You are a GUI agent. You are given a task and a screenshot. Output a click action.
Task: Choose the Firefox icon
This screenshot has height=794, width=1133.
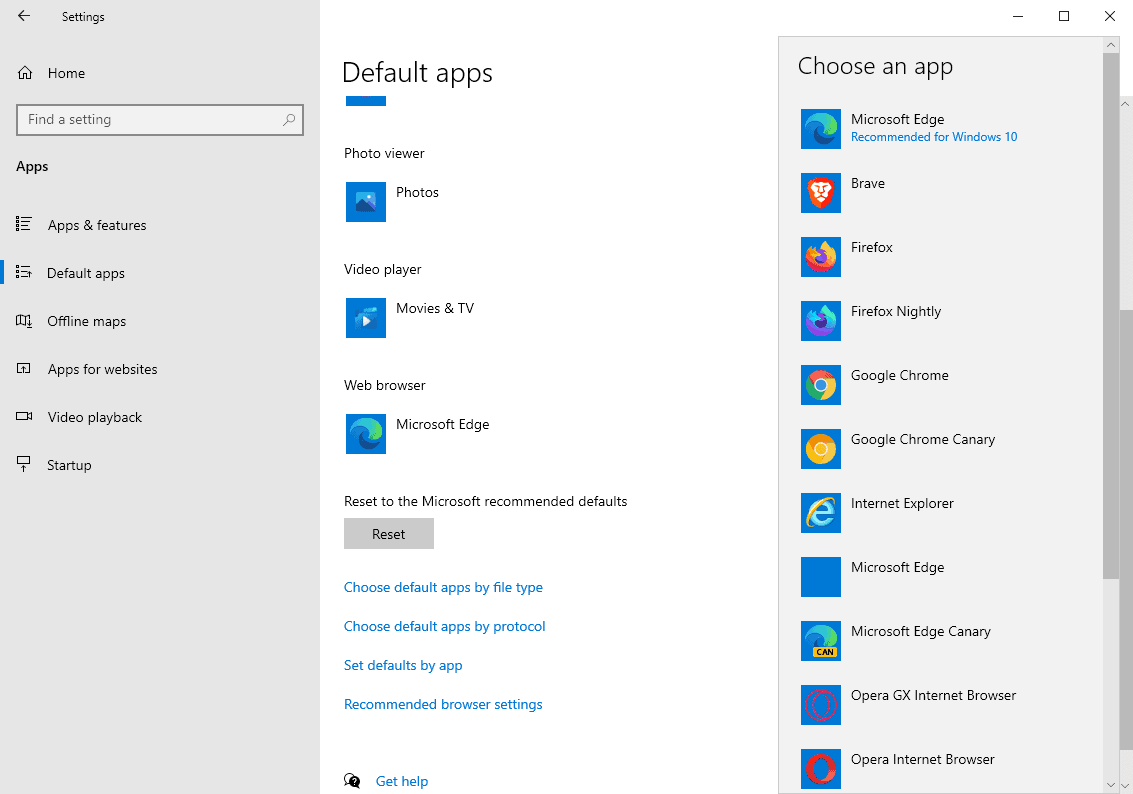coord(821,256)
